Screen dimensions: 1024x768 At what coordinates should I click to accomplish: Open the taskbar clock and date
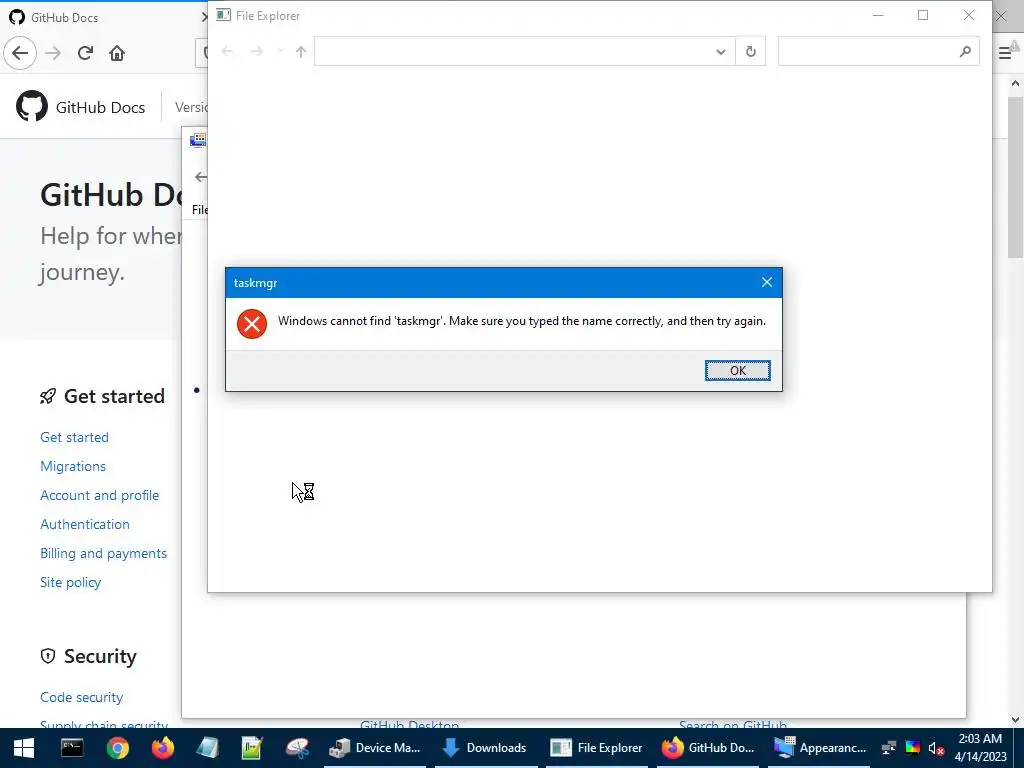pyautogui.click(x=980, y=748)
